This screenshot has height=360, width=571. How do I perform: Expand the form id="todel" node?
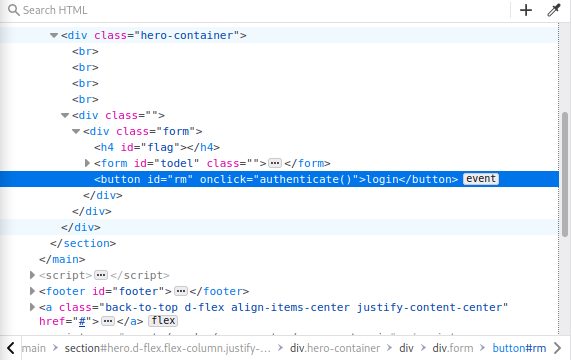(87, 163)
